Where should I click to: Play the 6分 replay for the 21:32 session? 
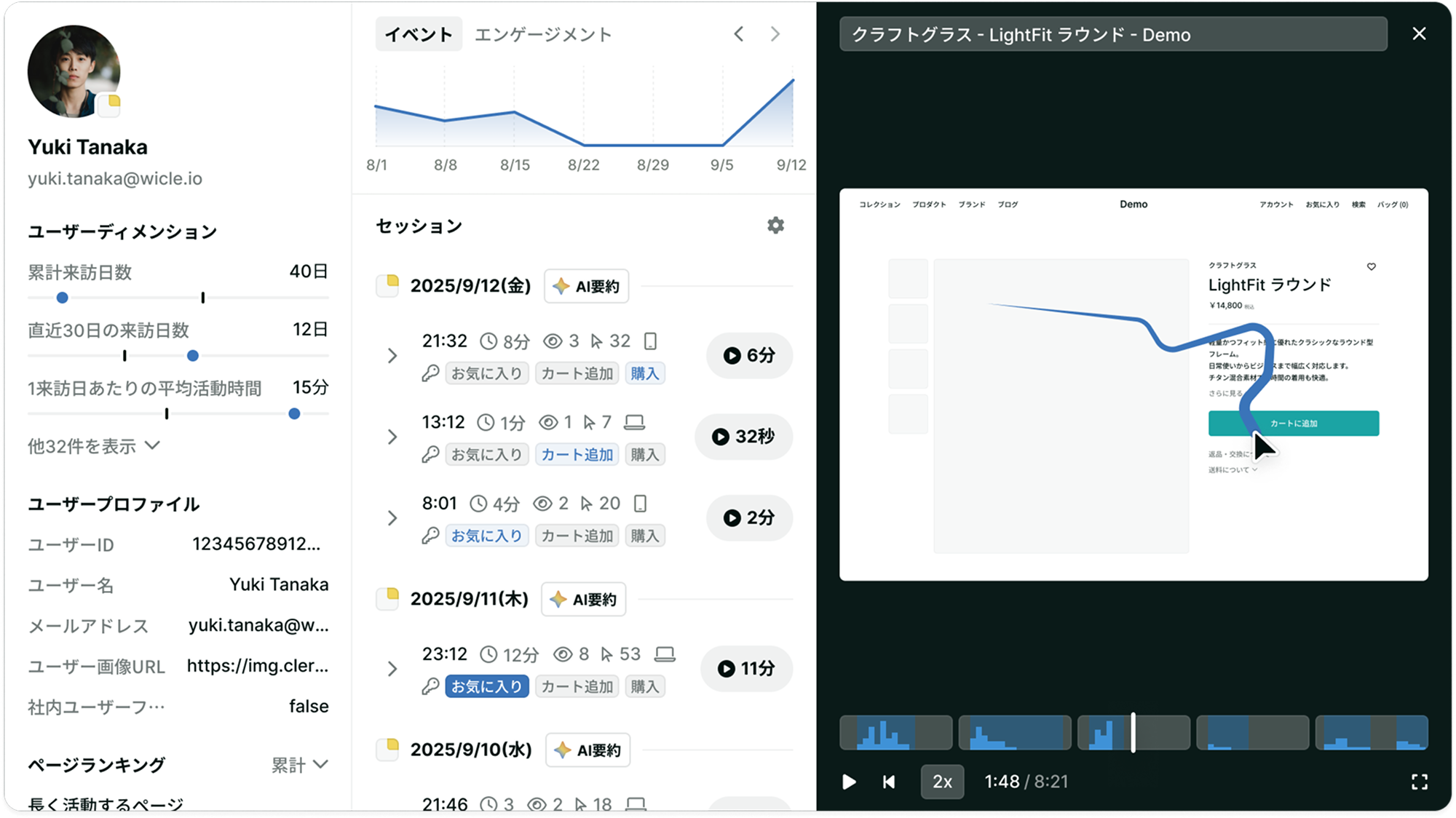pos(748,356)
